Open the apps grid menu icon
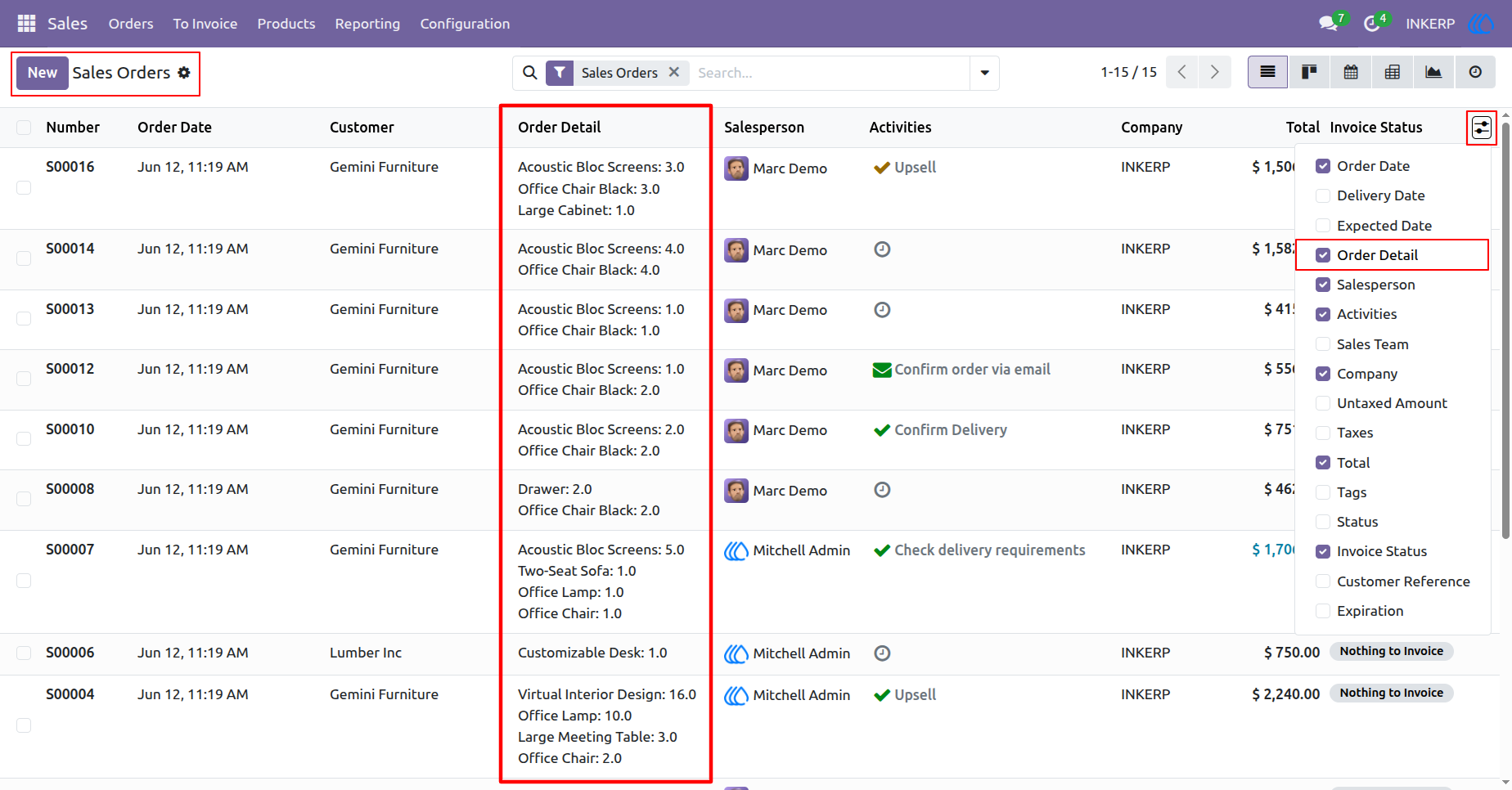Viewport: 1512px width, 790px height. 26,24
